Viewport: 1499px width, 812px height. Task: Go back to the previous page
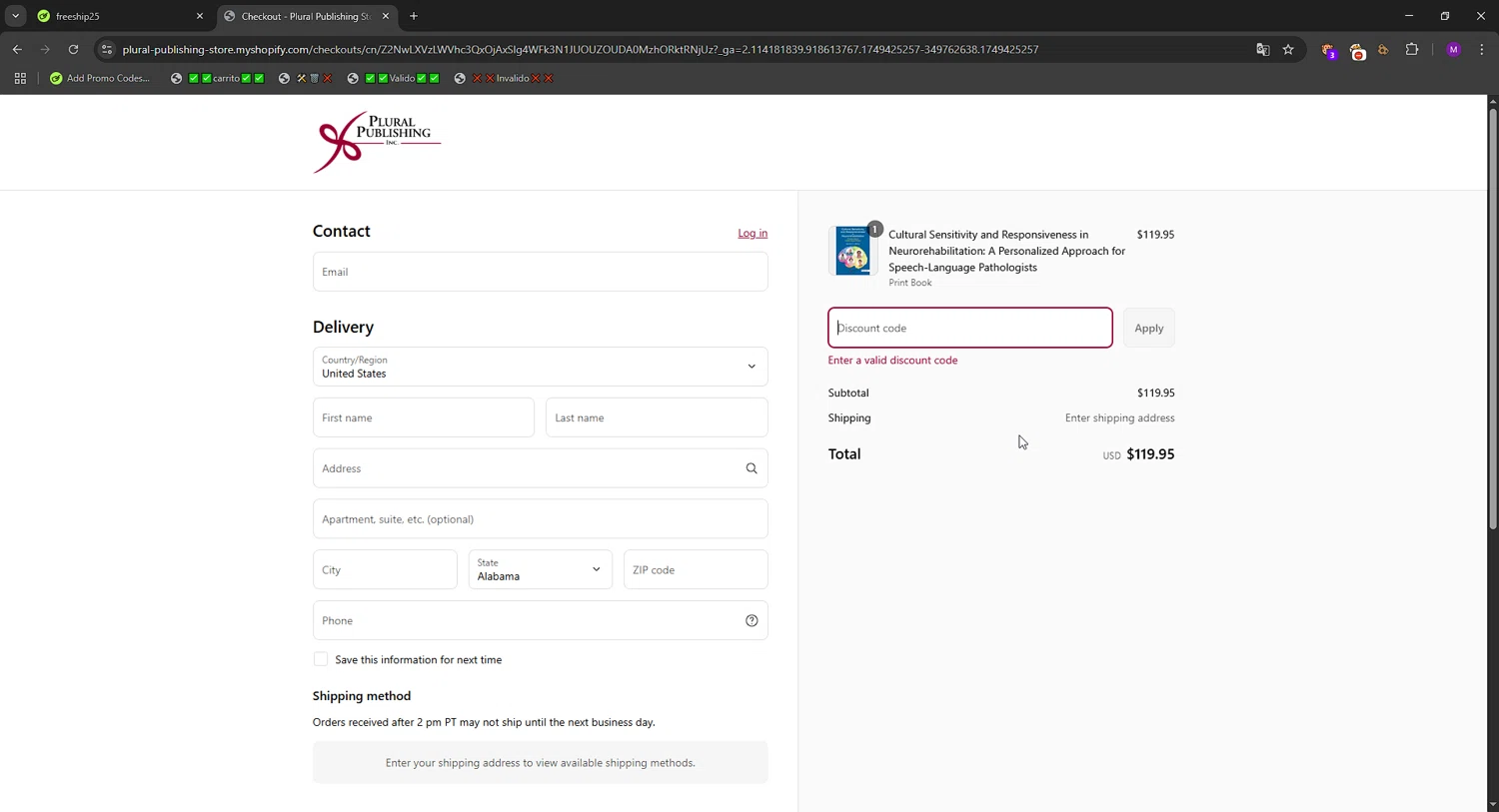(17, 49)
